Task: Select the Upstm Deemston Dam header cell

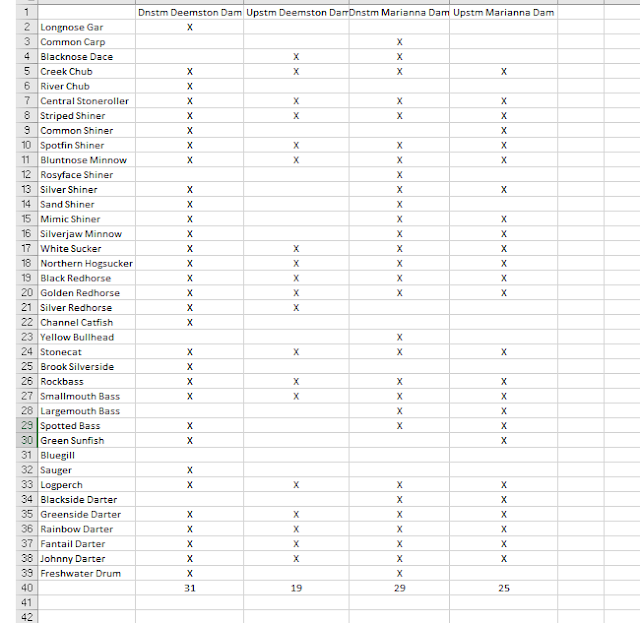Action: pyautogui.click(x=296, y=13)
